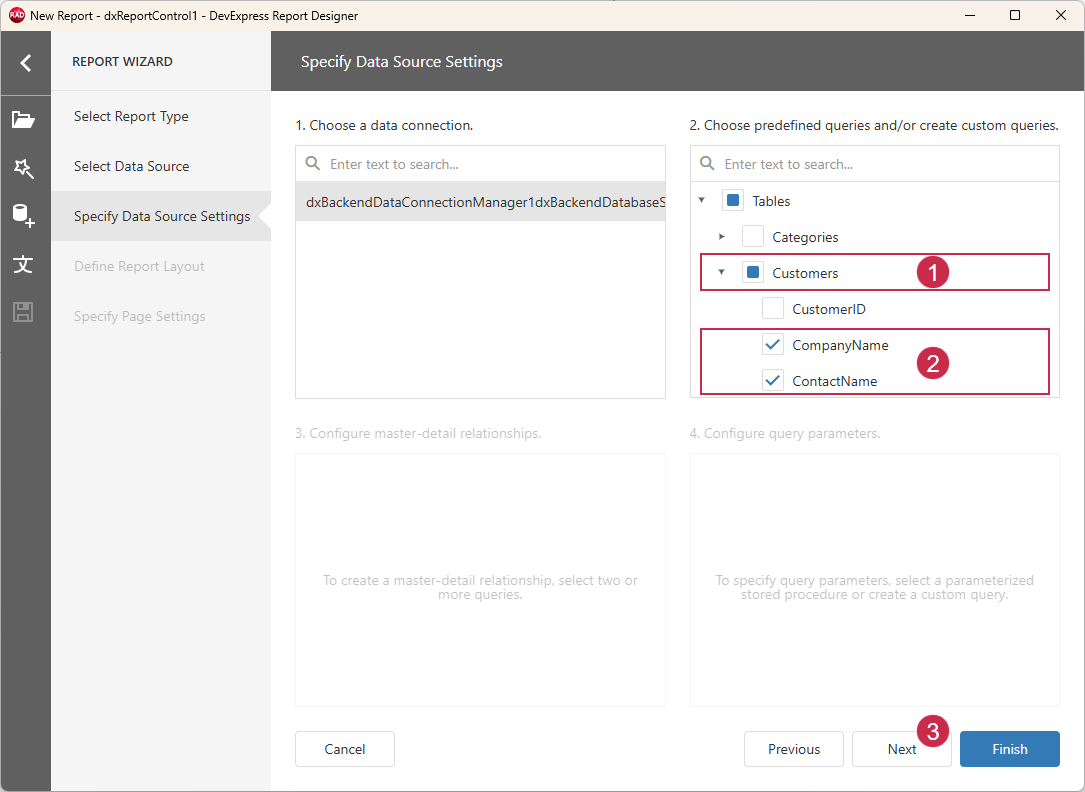Select Define Report Layout step
Viewport: 1085px width, 792px height.
coord(161,266)
